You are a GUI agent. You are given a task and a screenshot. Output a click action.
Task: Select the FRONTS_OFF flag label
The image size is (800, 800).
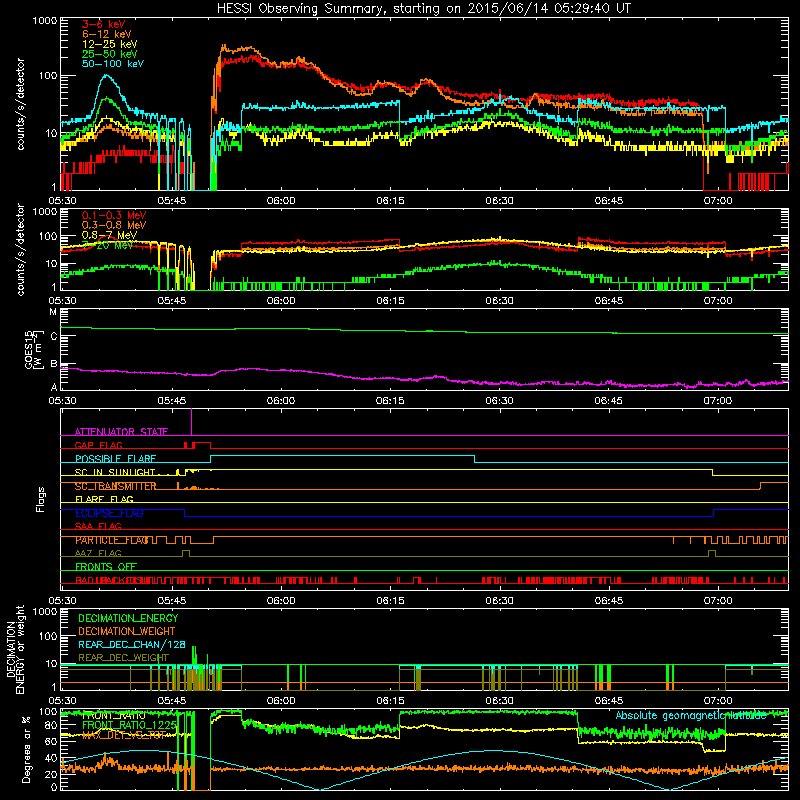(x=106, y=567)
